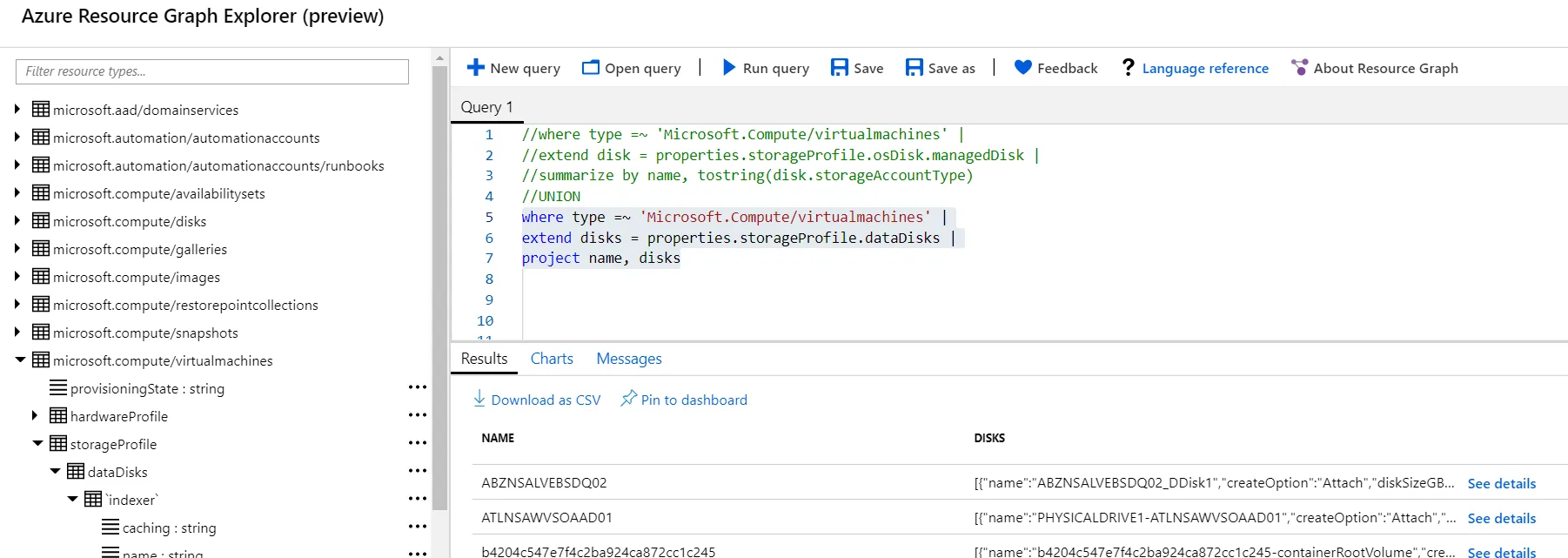The width and height of the screenshot is (1568, 558).
Task: Collapse the dataDisks tree node
Action: (55, 471)
